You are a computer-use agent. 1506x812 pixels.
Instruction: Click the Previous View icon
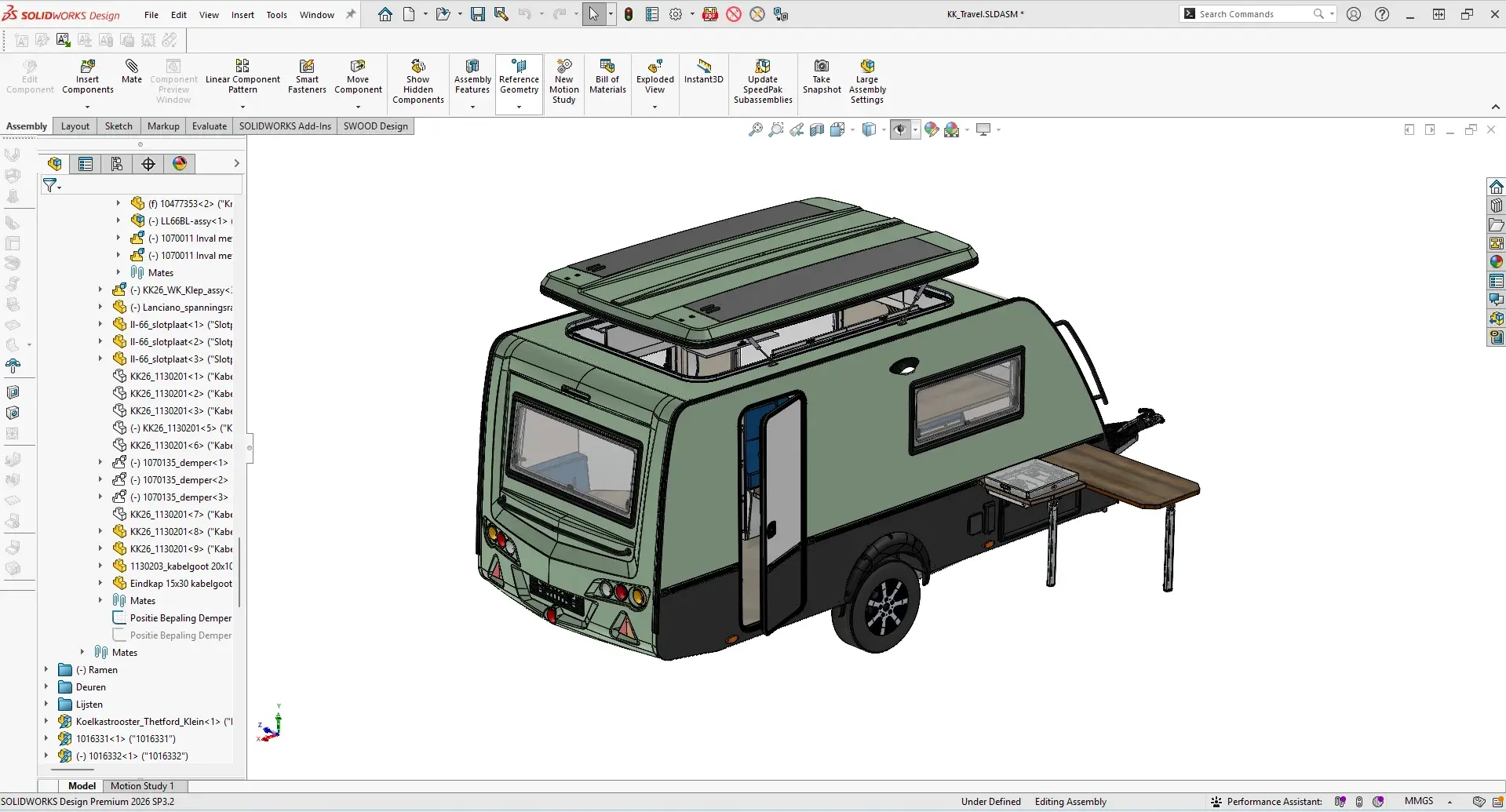797,129
